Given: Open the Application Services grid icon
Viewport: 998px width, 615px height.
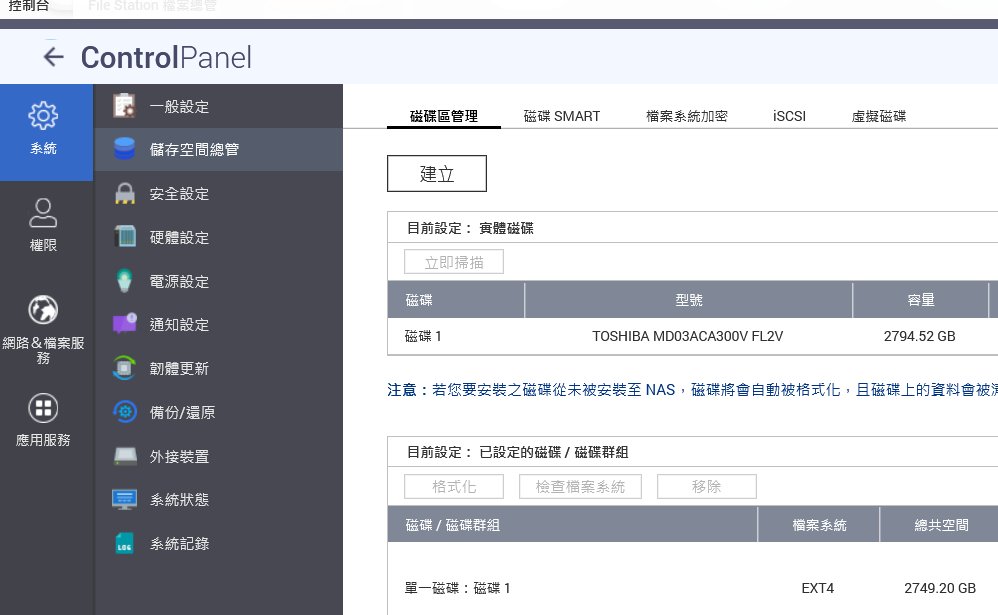Looking at the screenshot, I should pyautogui.click(x=43, y=408).
